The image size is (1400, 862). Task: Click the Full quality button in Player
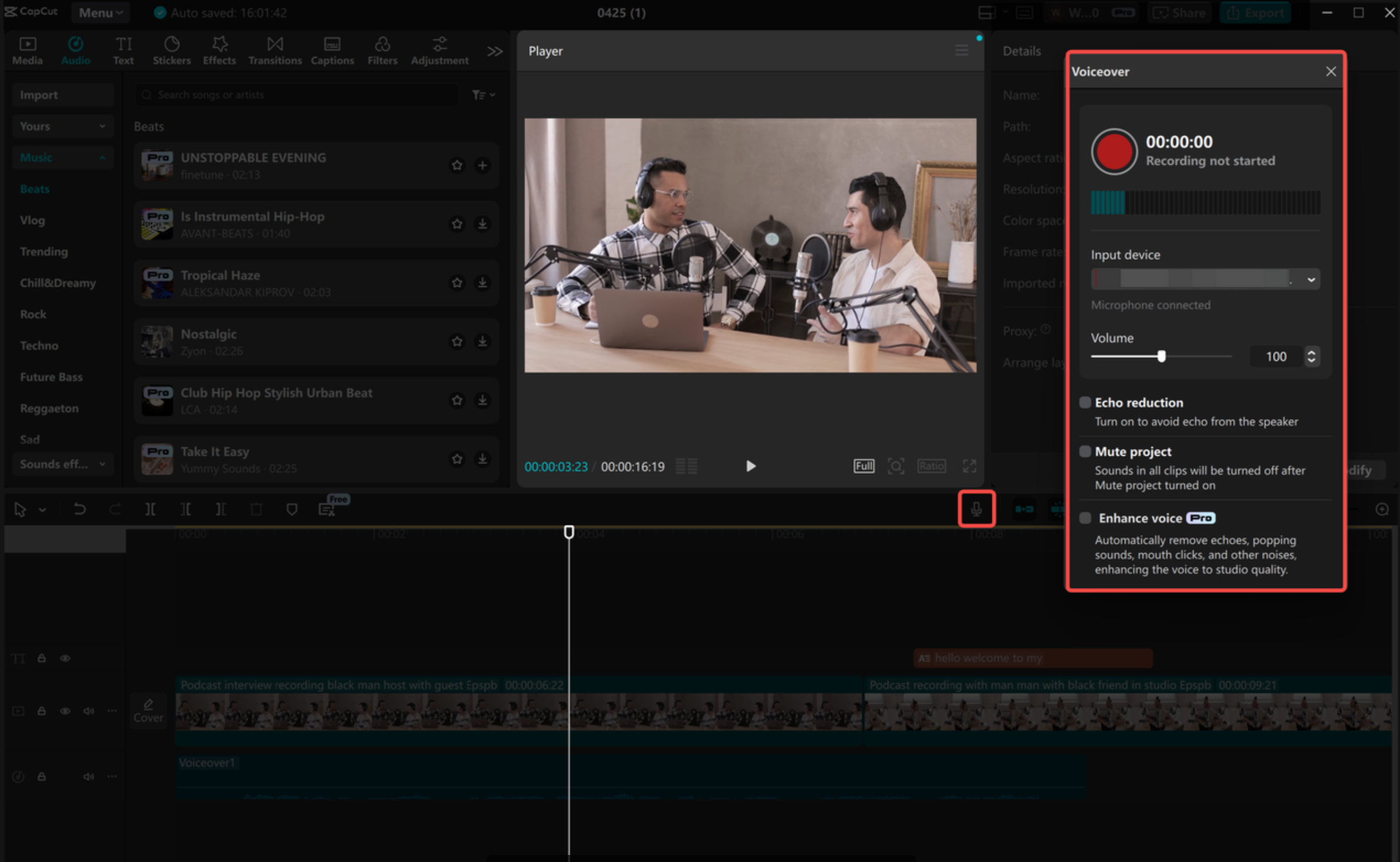pos(864,466)
